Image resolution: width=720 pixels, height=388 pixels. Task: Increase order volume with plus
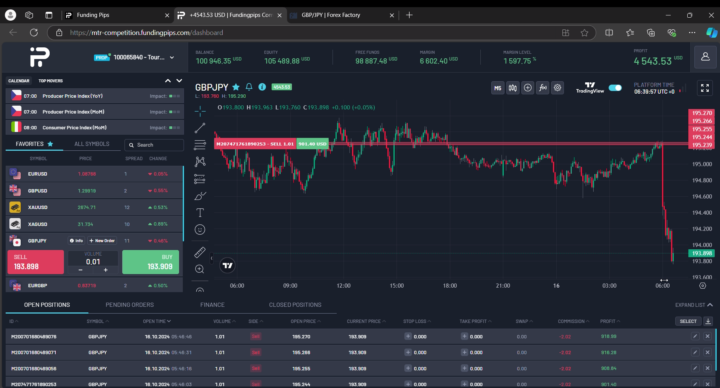[105, 270]
